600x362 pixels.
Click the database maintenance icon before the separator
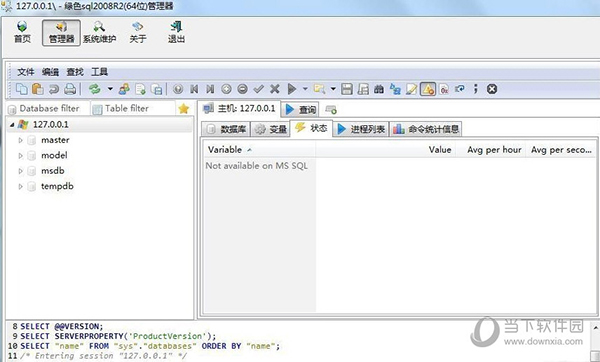[x=157, y=89]
